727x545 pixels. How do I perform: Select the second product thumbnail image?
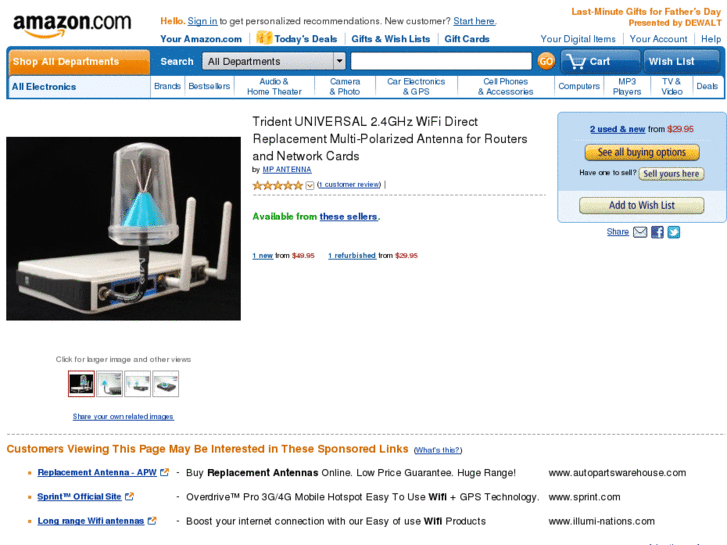click(109, 384)
